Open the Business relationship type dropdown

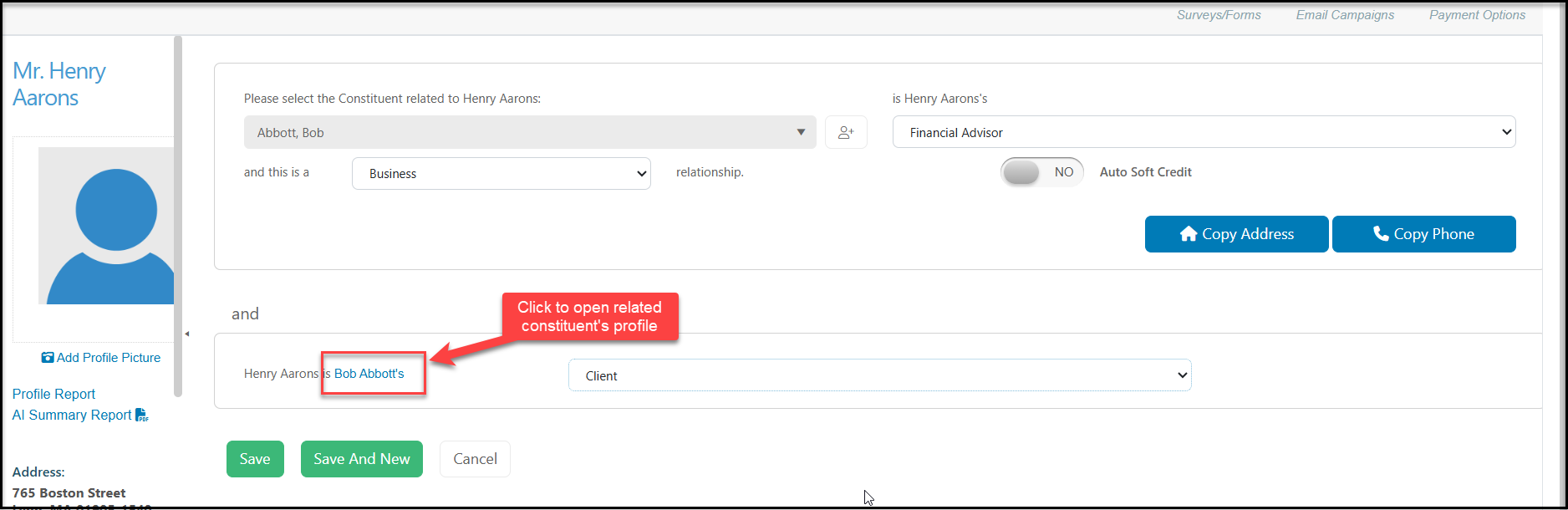point(501,173)
